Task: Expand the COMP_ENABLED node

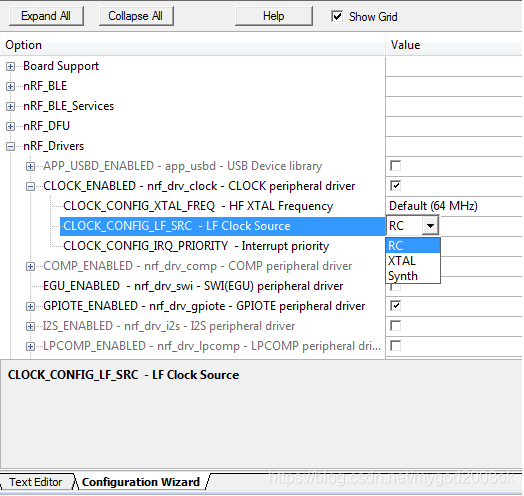Action: (x=30, y=266)
